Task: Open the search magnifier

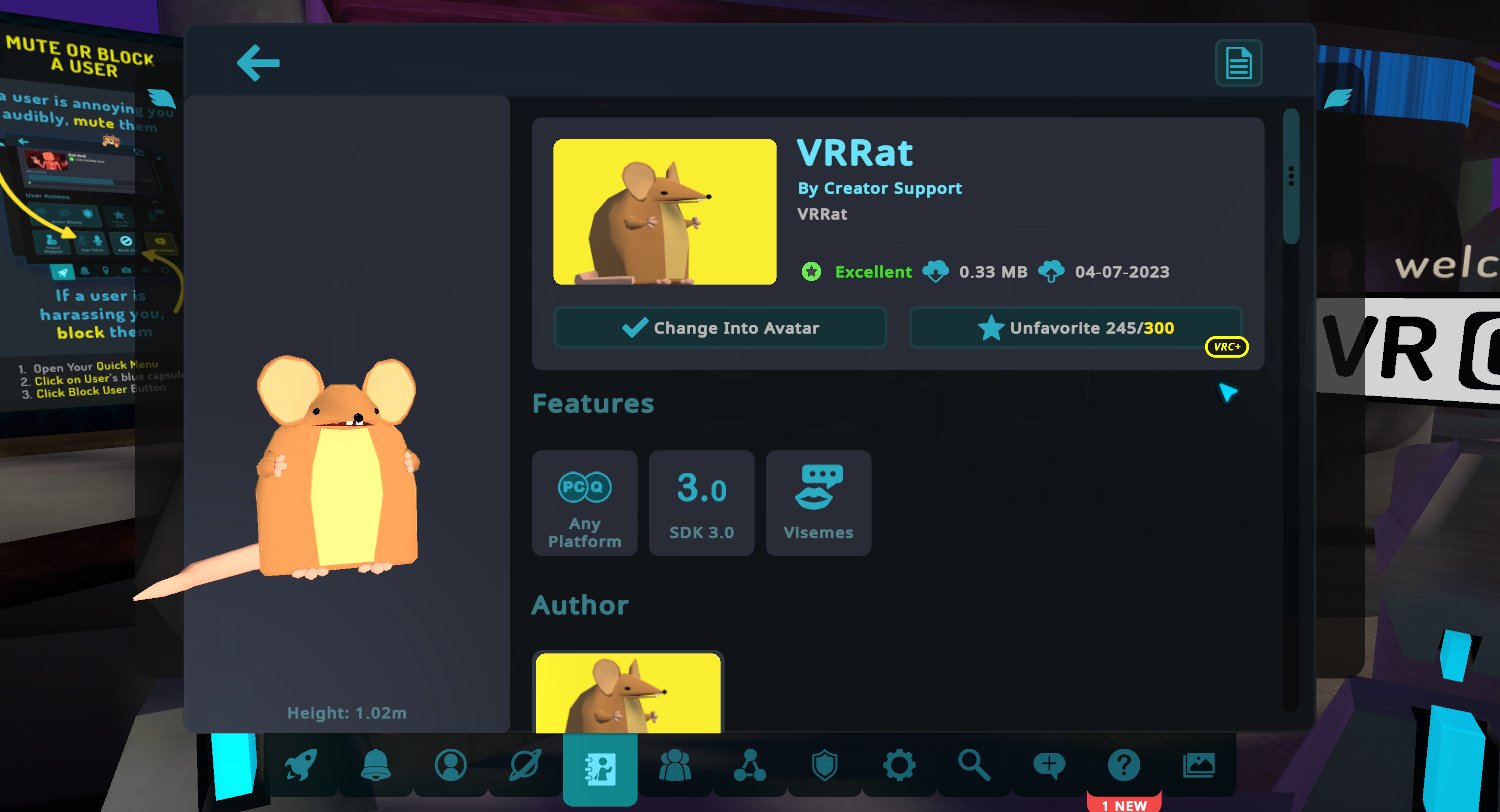Action: click(x=973, y=764)
